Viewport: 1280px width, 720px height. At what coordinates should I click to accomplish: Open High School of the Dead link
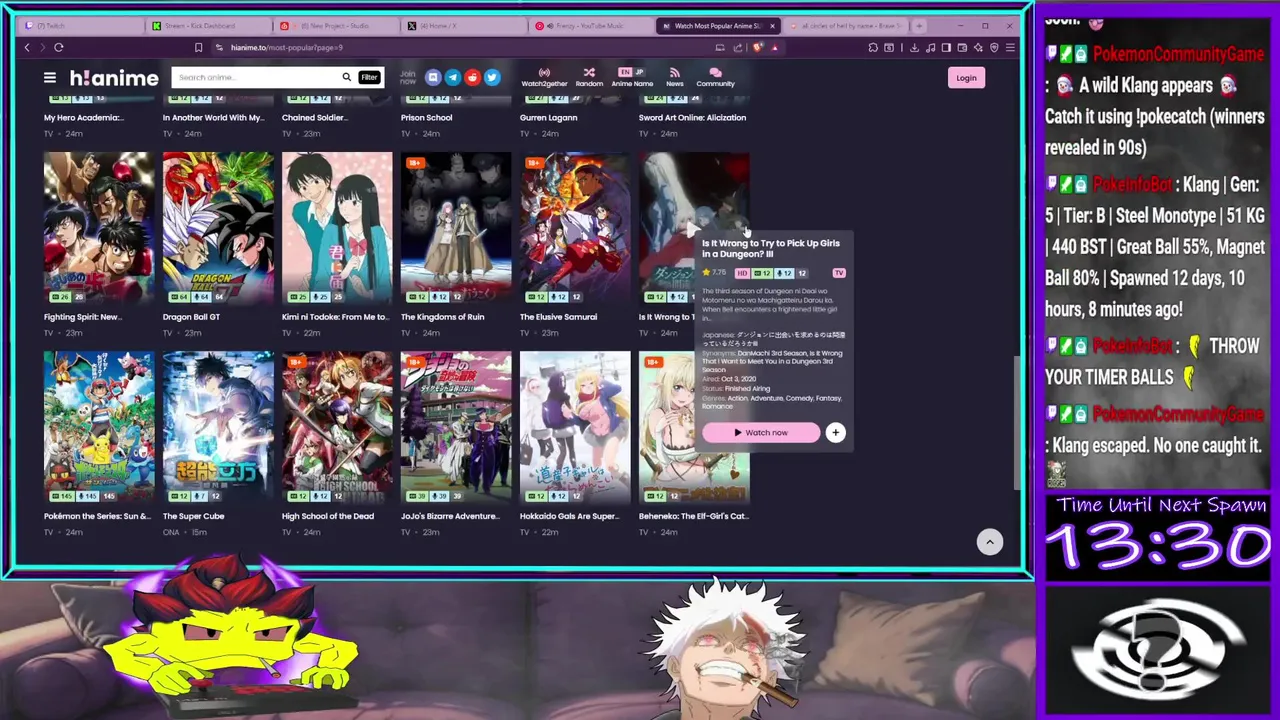[x=328, y=516]
